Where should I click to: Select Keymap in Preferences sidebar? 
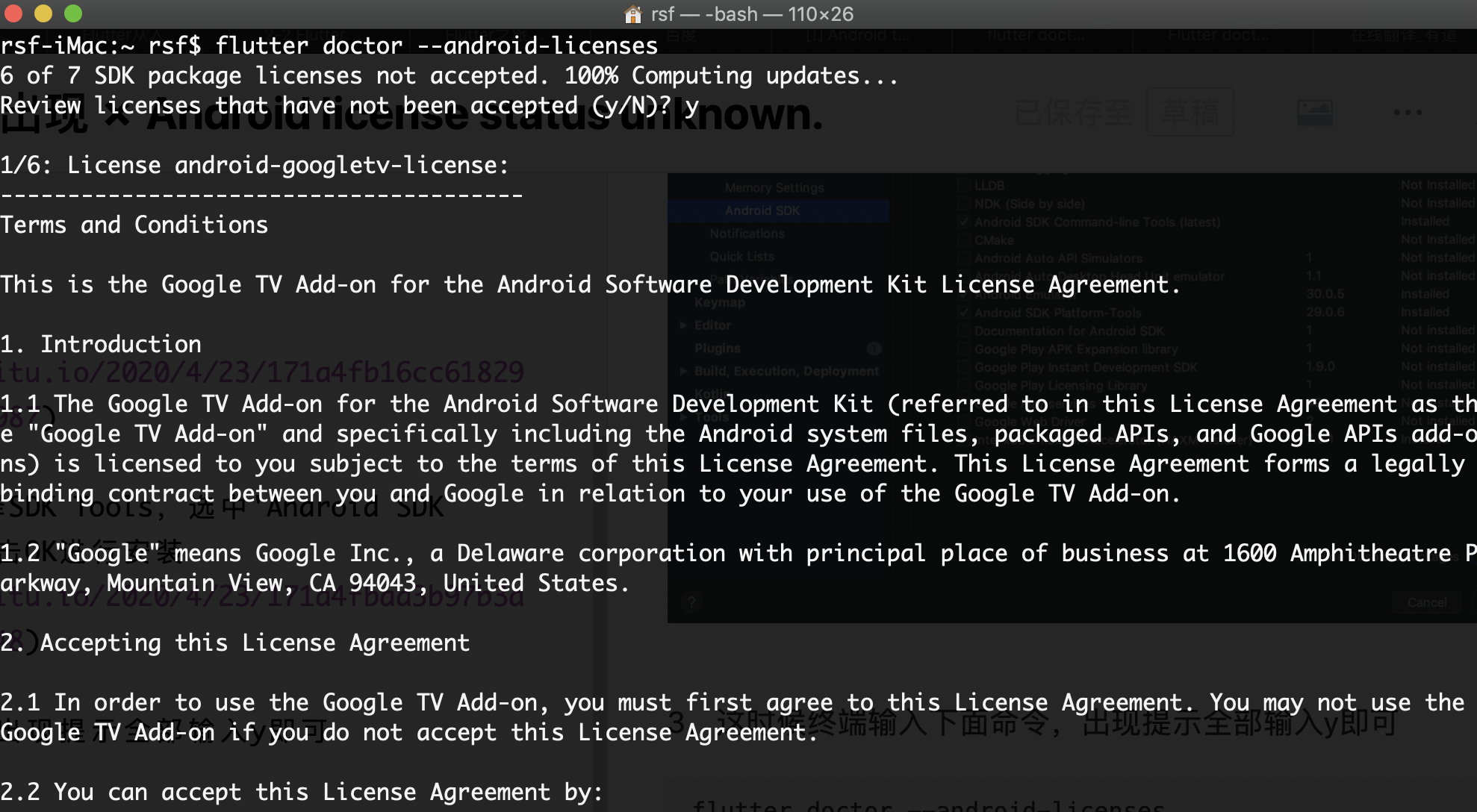click(x=720, y=302)
